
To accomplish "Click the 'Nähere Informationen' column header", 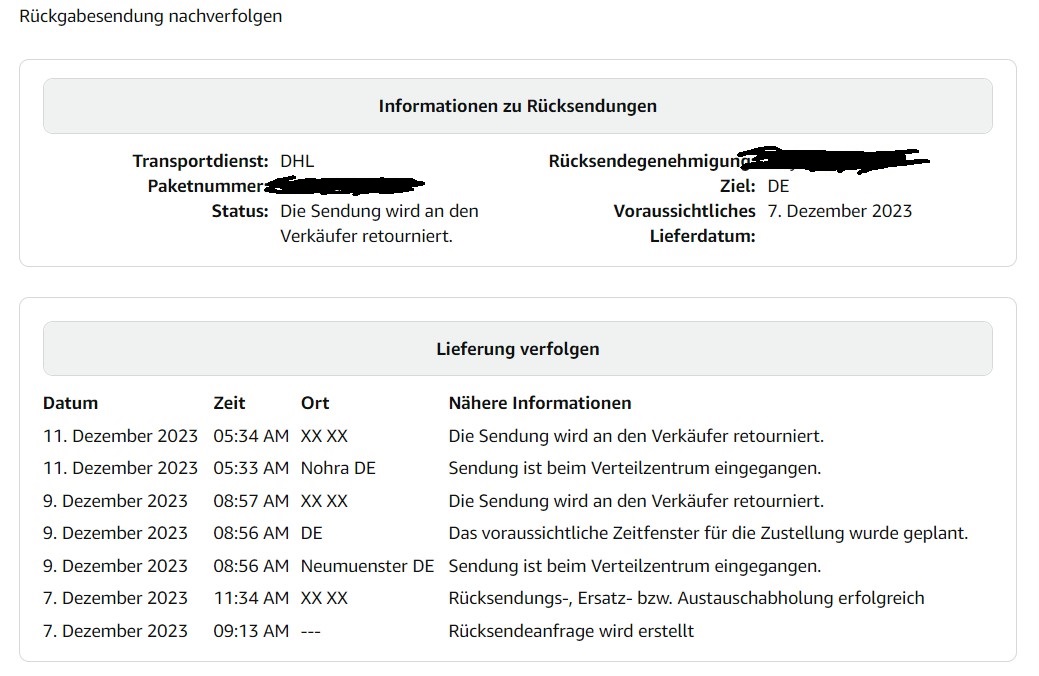I will point(540,403).
